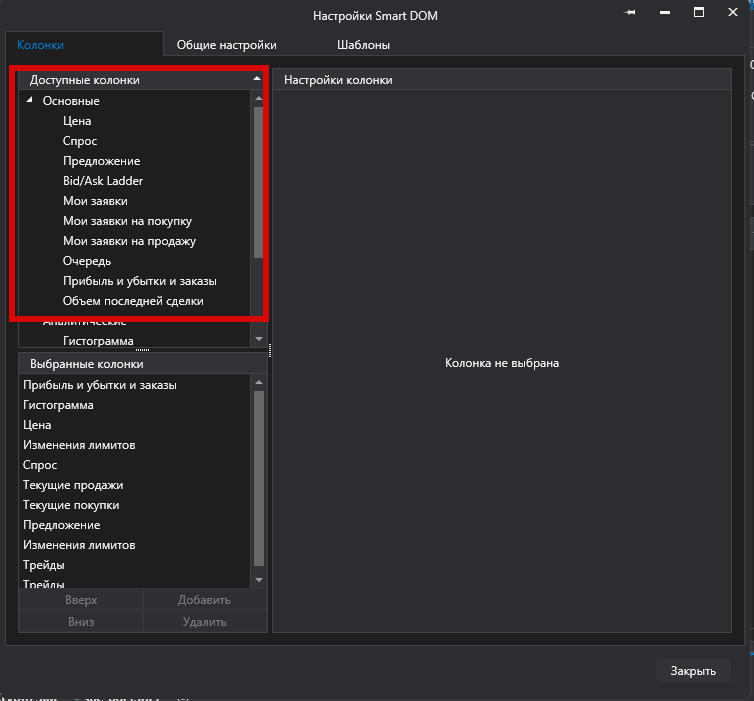Click the Вверх button

(81, 600)
